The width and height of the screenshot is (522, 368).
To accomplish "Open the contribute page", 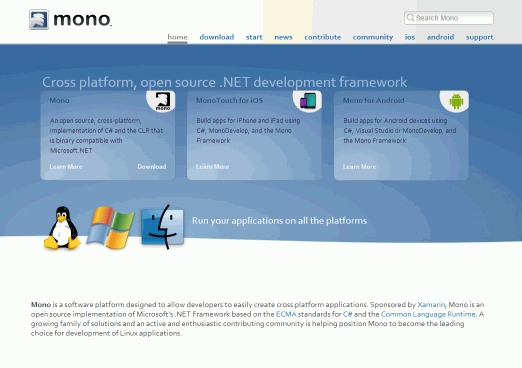I will (x=322, y=37).
